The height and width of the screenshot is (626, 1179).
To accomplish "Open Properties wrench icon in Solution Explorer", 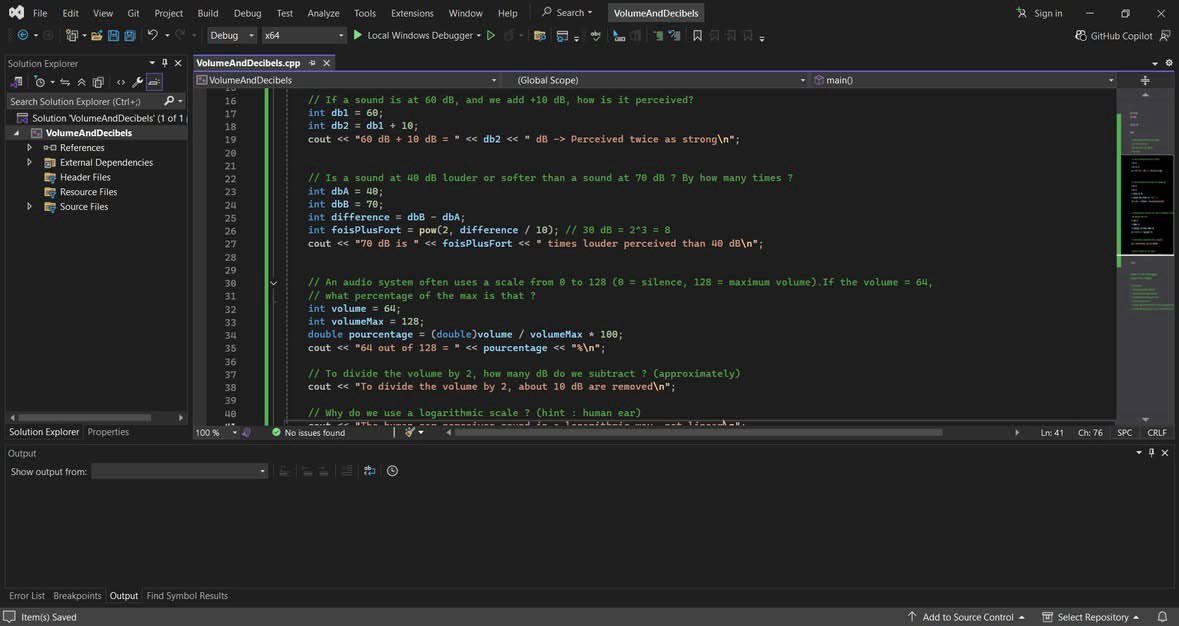I will (x=137, y=82).
